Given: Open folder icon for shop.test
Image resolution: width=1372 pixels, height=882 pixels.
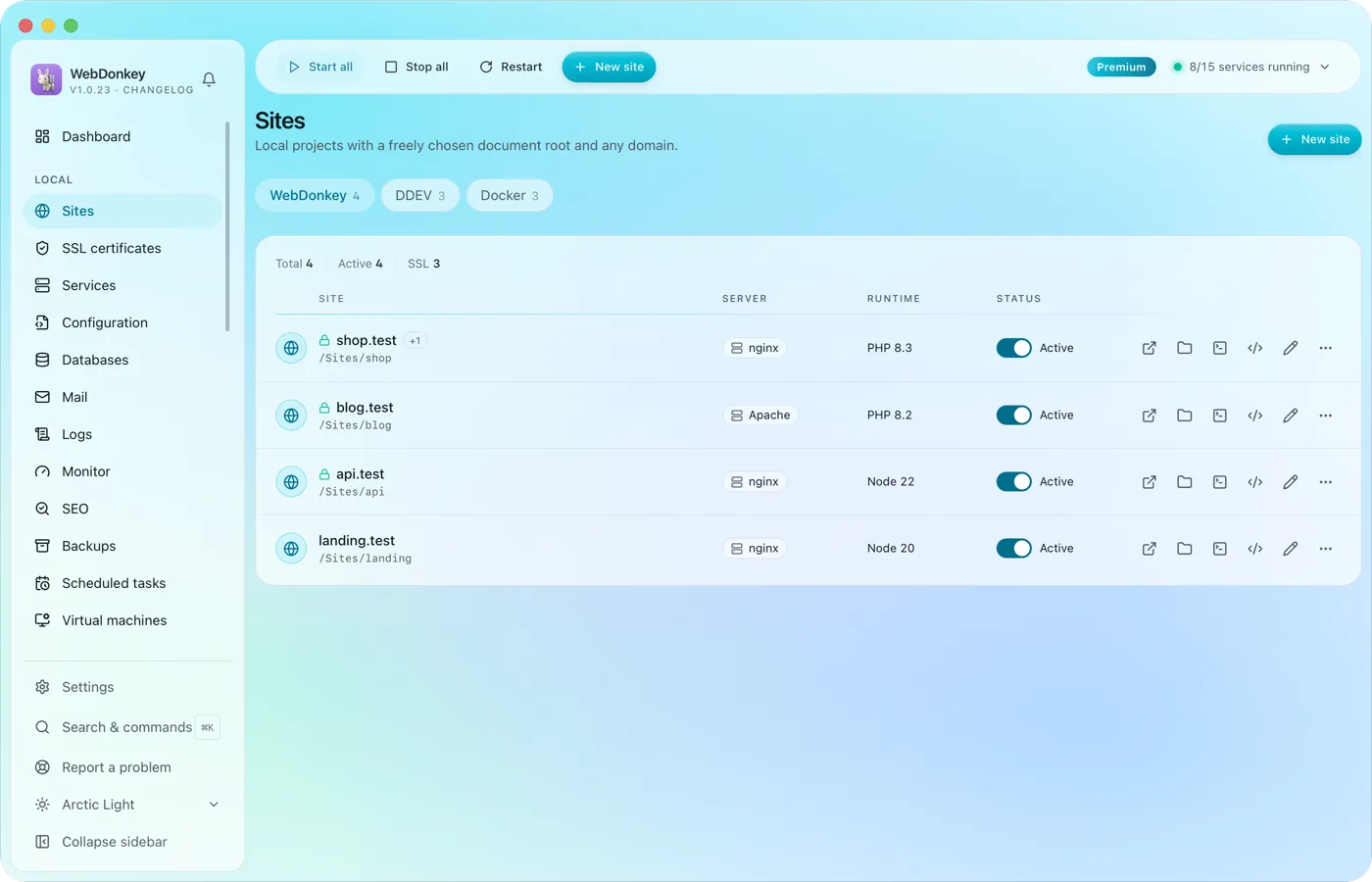Looking at the screenshot, I should pyautogui.click(x=1185, y=348).
